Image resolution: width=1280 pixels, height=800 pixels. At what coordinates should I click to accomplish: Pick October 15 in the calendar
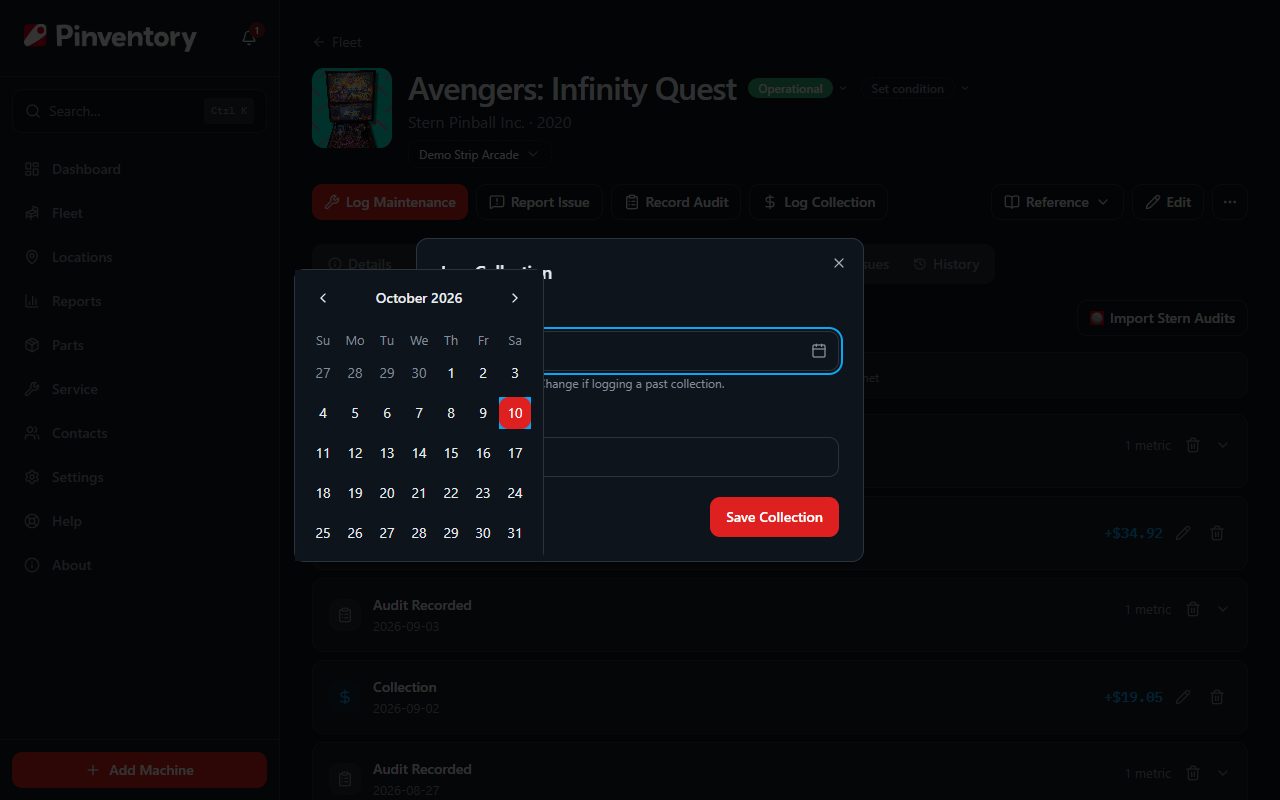coord(451,453)
